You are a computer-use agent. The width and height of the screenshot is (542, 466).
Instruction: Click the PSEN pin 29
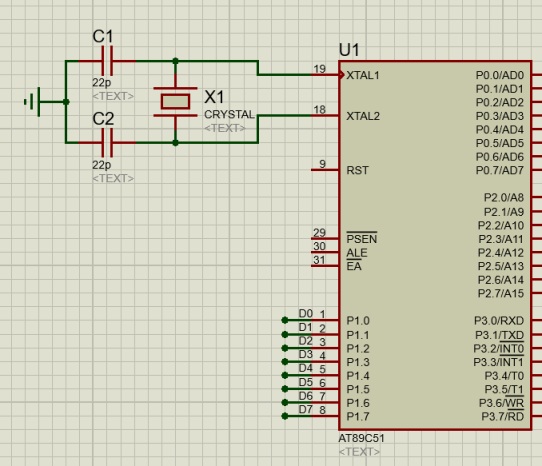[x=325, y=239]
